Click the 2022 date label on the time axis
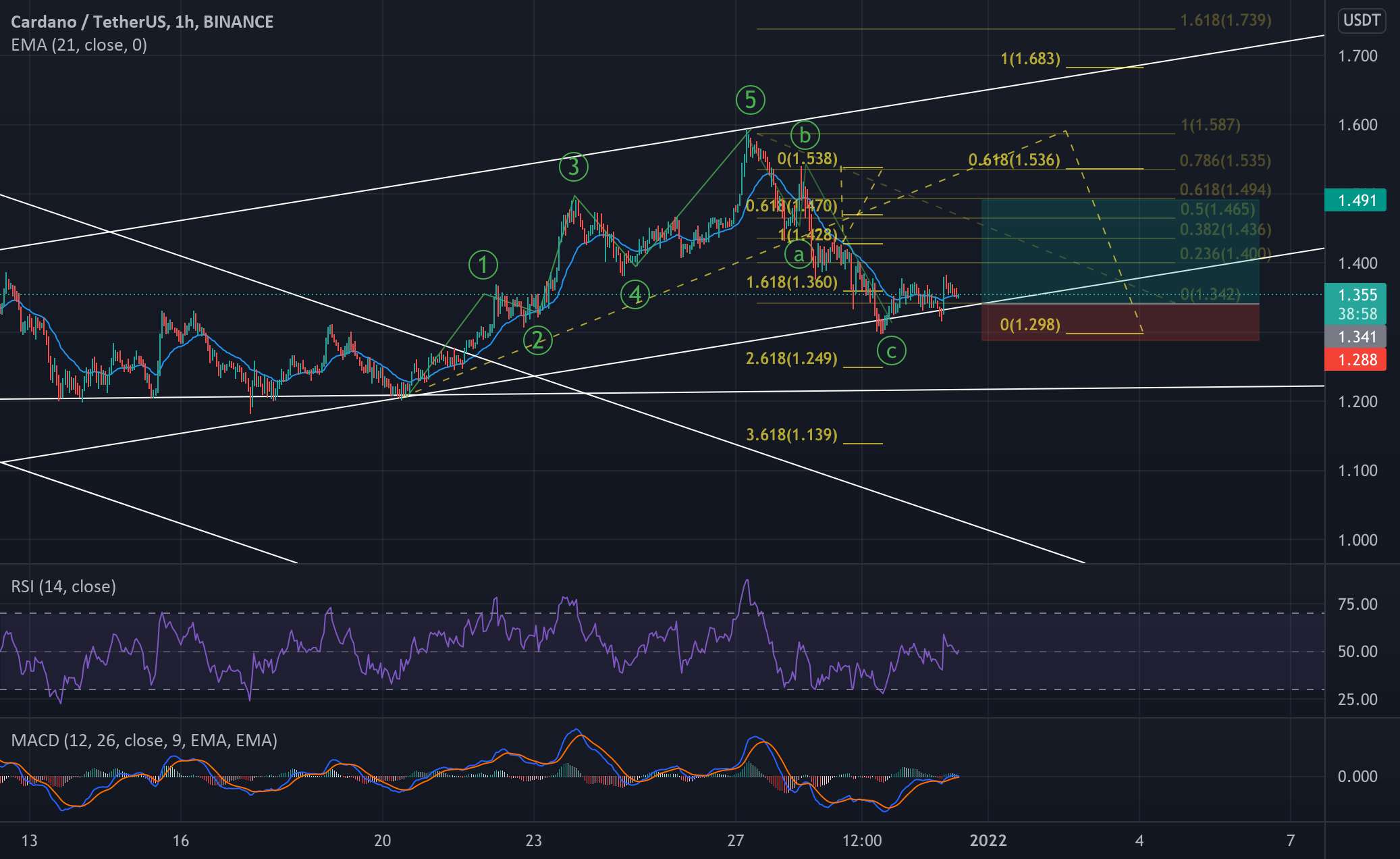The image size is (1400, 859). click(x=988, y=841)
